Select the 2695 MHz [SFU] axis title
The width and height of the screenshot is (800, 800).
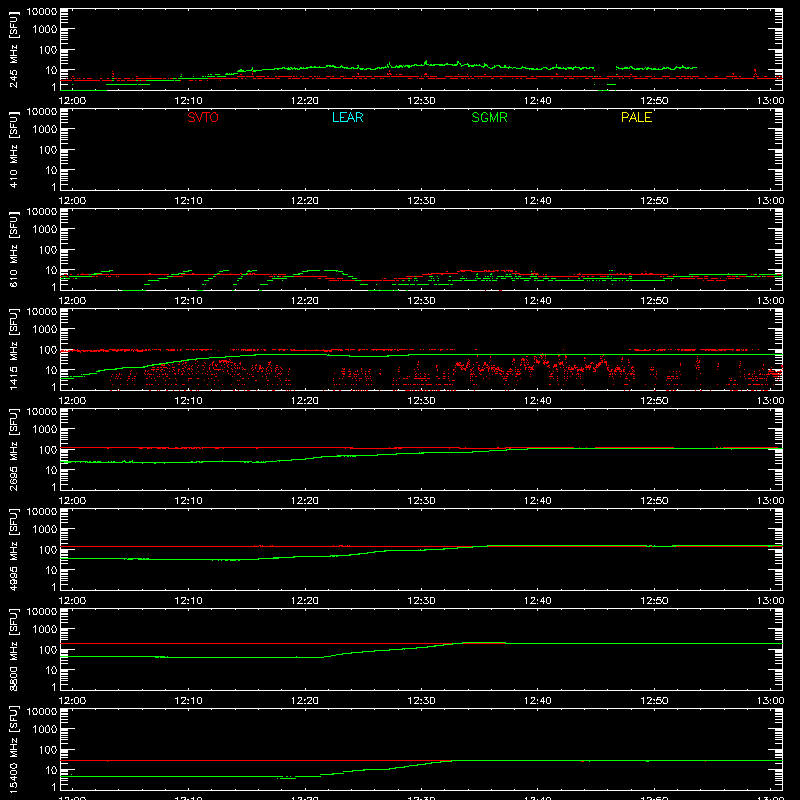(14, 449)
